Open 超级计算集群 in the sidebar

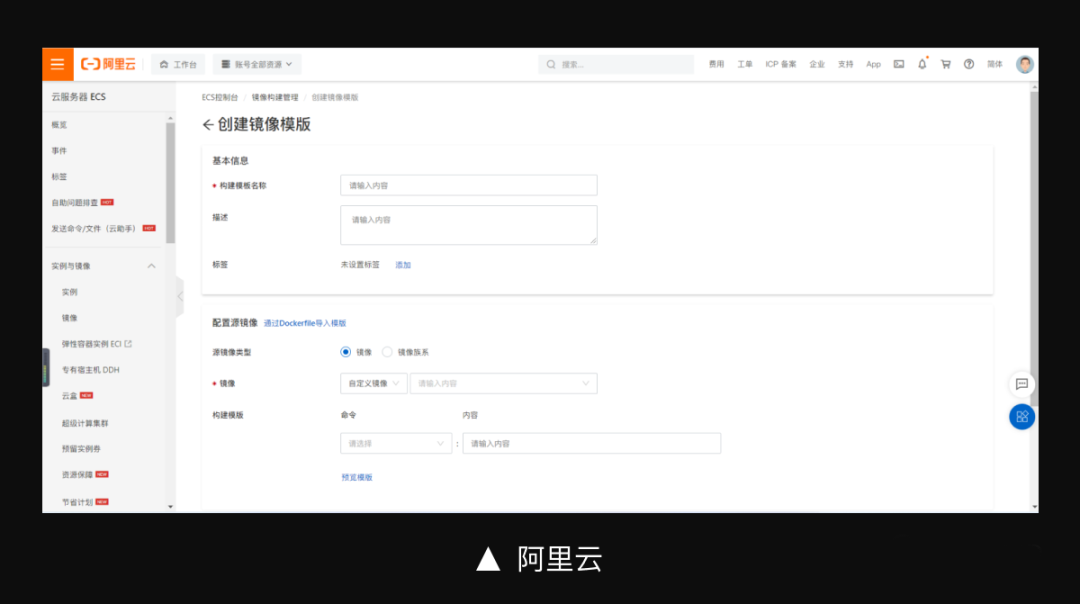[x=85, y=423]
